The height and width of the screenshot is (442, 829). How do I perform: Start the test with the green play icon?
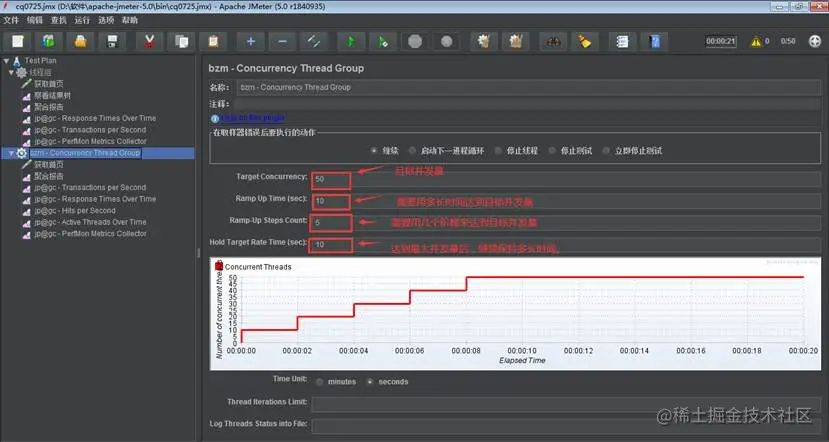(x=351, y=41)
